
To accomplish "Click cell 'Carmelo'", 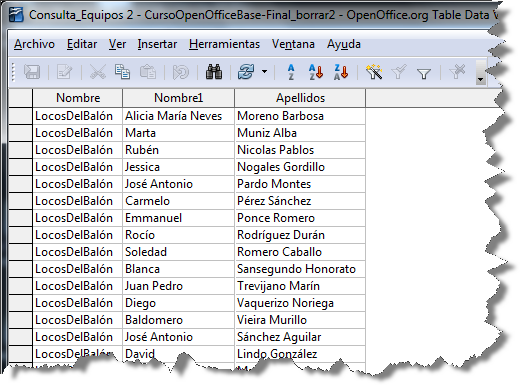I will pos(178,201).
